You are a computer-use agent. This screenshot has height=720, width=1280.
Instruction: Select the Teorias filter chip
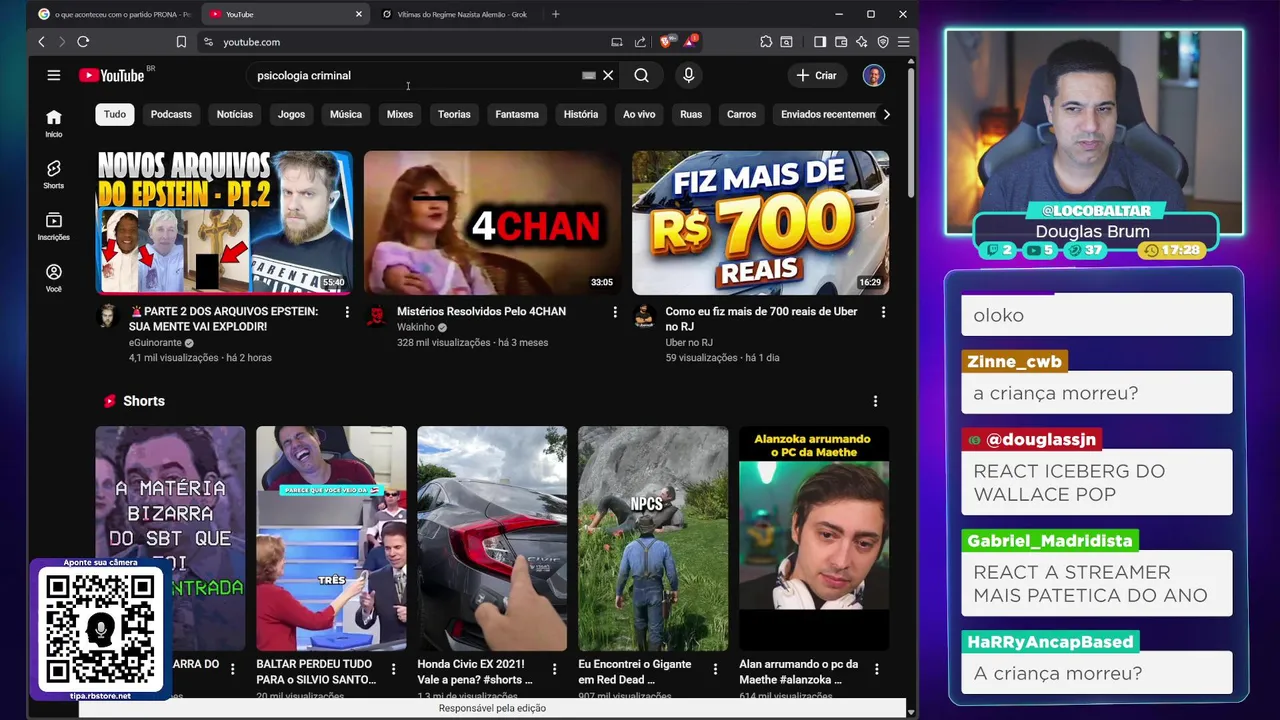[454, 114]
